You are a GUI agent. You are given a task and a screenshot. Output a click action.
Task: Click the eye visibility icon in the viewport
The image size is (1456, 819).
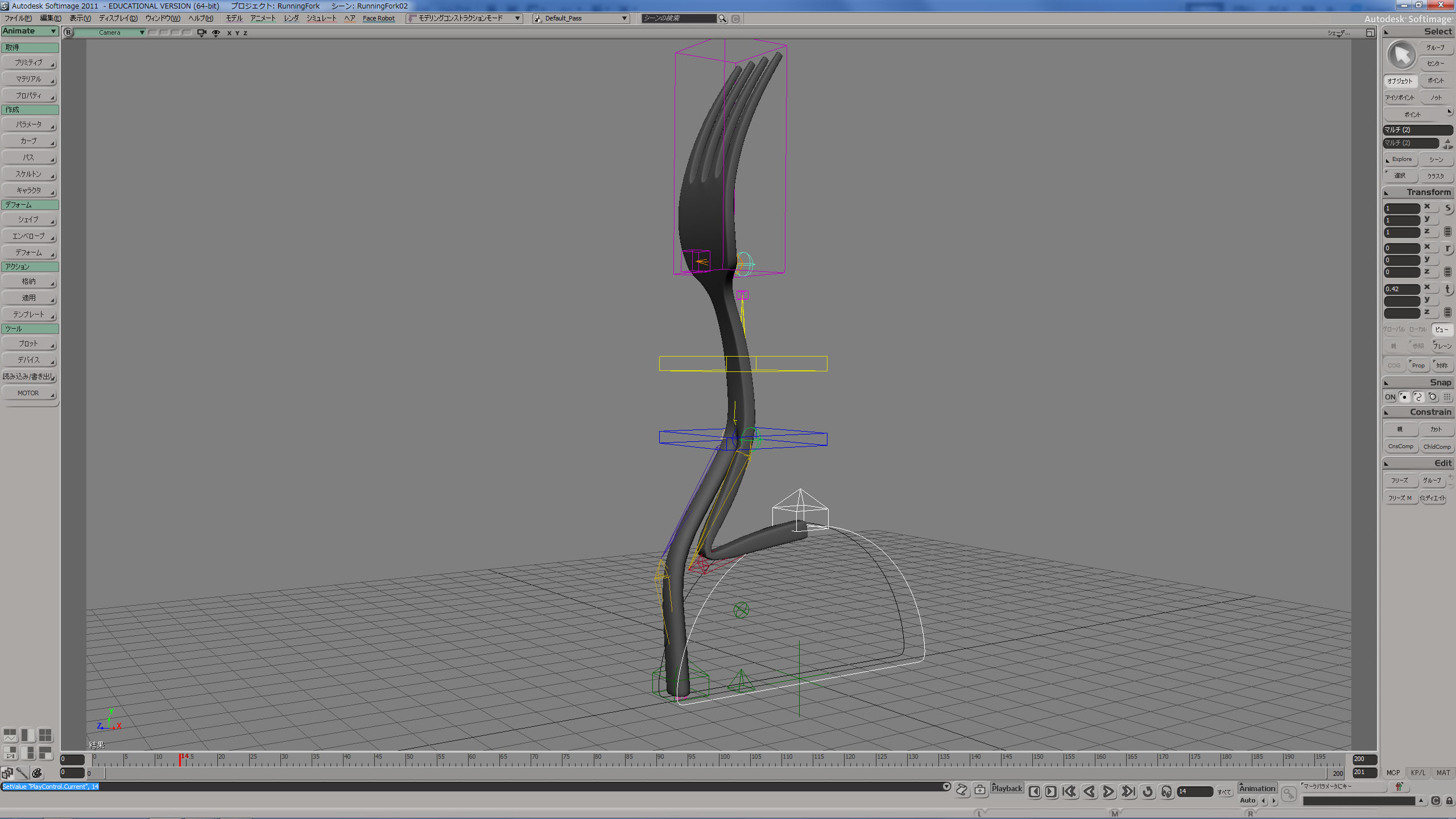tap(216, 32)
